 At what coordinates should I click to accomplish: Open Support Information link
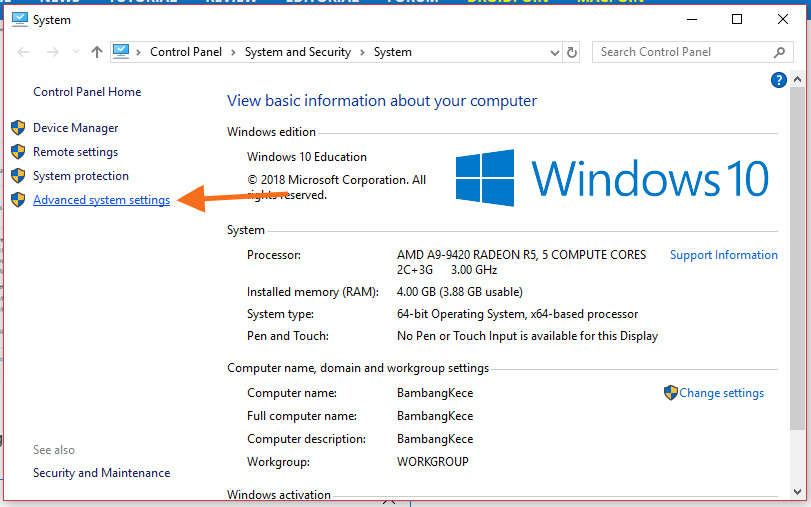(x=724, y=255)
